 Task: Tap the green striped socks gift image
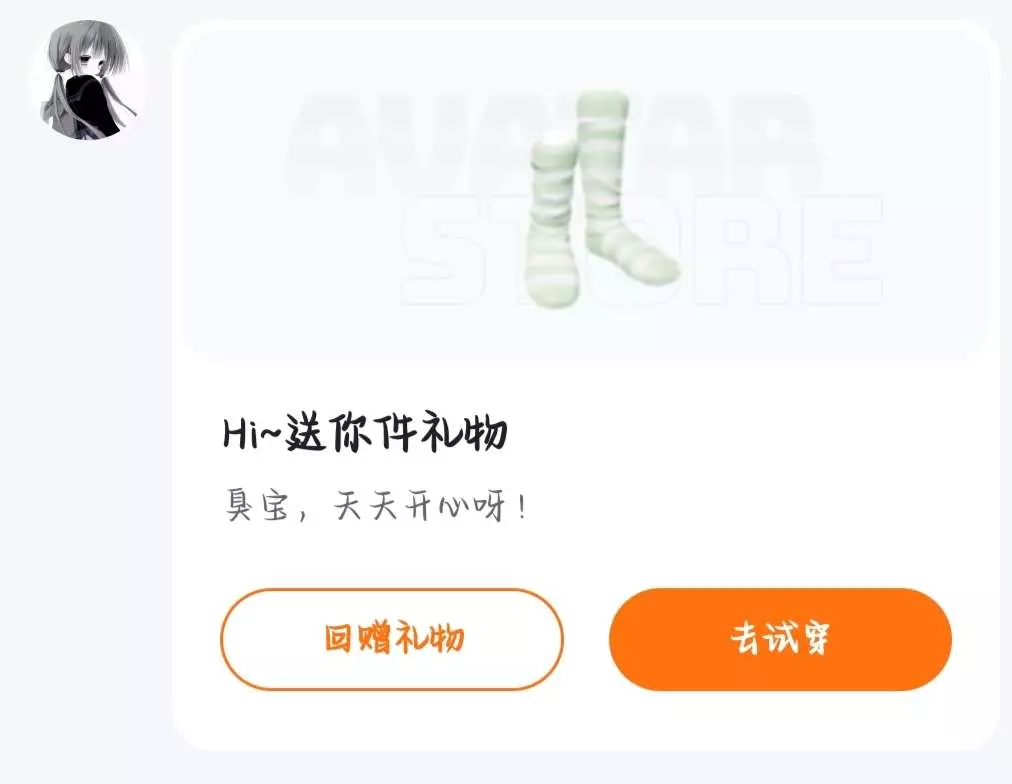(x=603, y=200)
